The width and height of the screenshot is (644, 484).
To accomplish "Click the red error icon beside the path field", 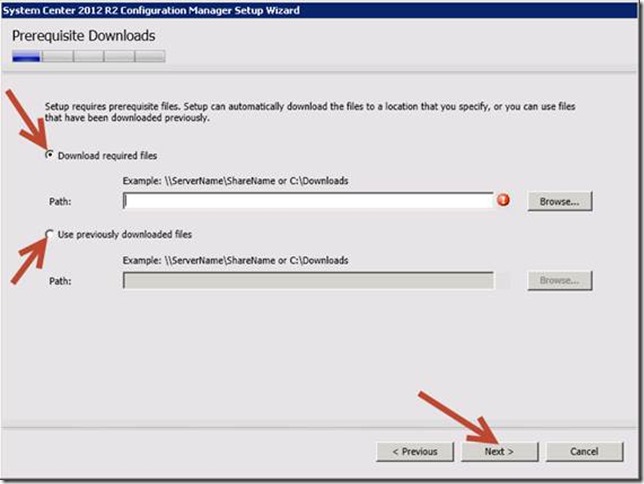I will pos(504,200).
